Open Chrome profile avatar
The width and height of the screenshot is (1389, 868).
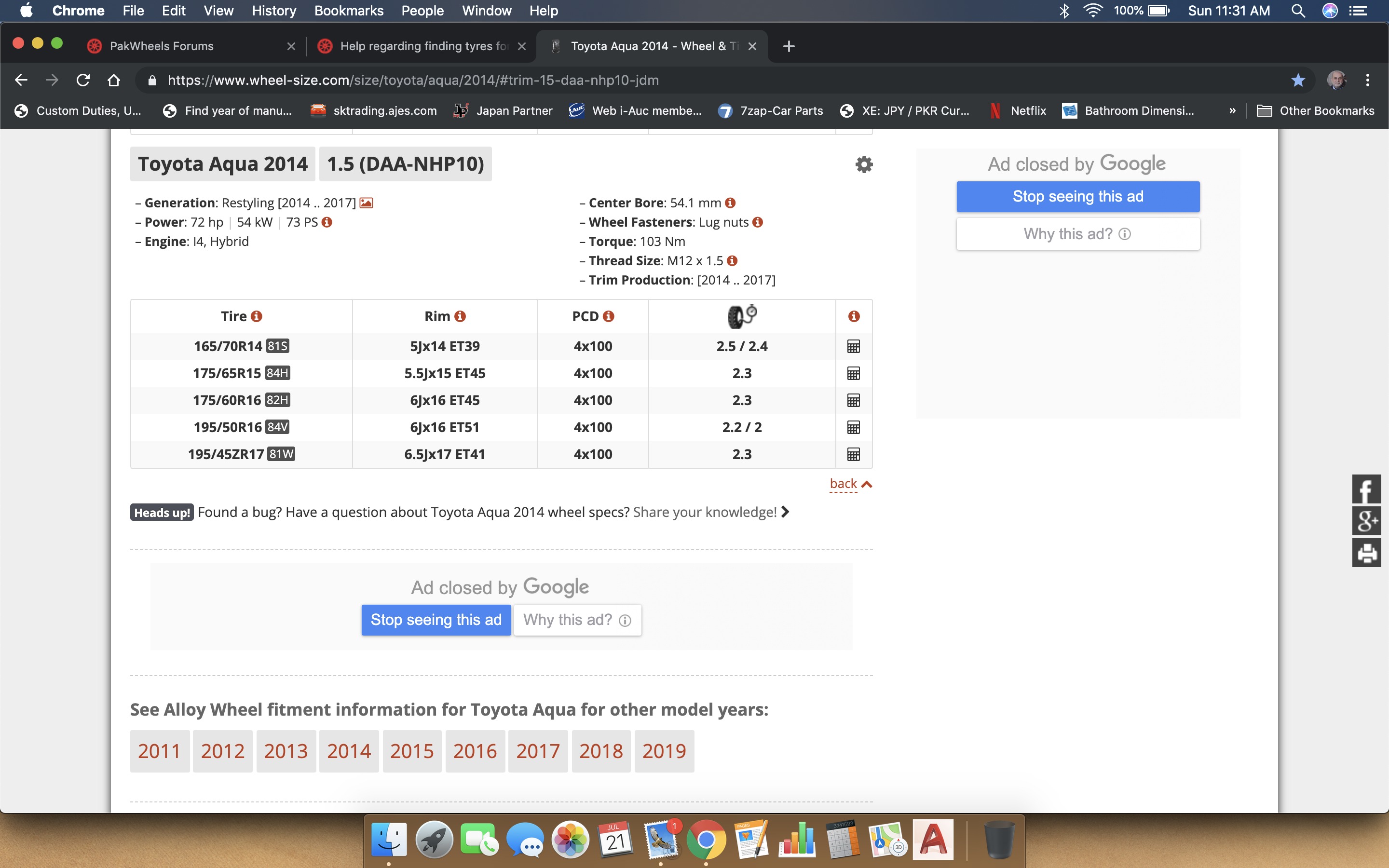pyautogui.click(x=1336, y=81)
